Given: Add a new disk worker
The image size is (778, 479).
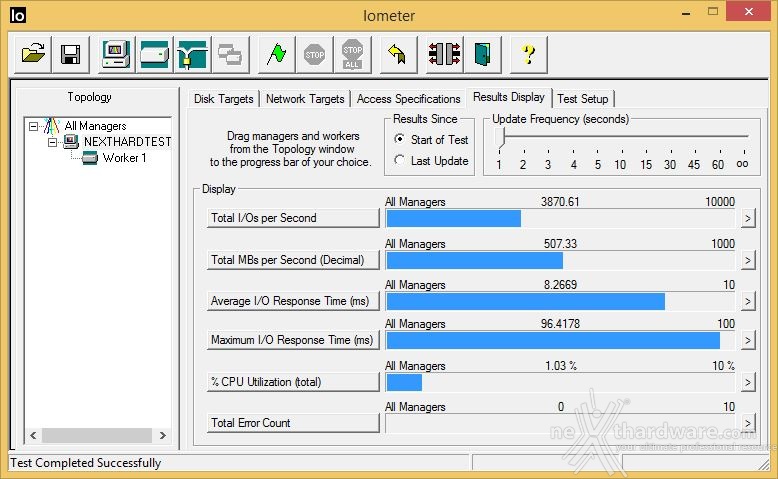Looking at the screenshot, I should (x=154, y=54).
